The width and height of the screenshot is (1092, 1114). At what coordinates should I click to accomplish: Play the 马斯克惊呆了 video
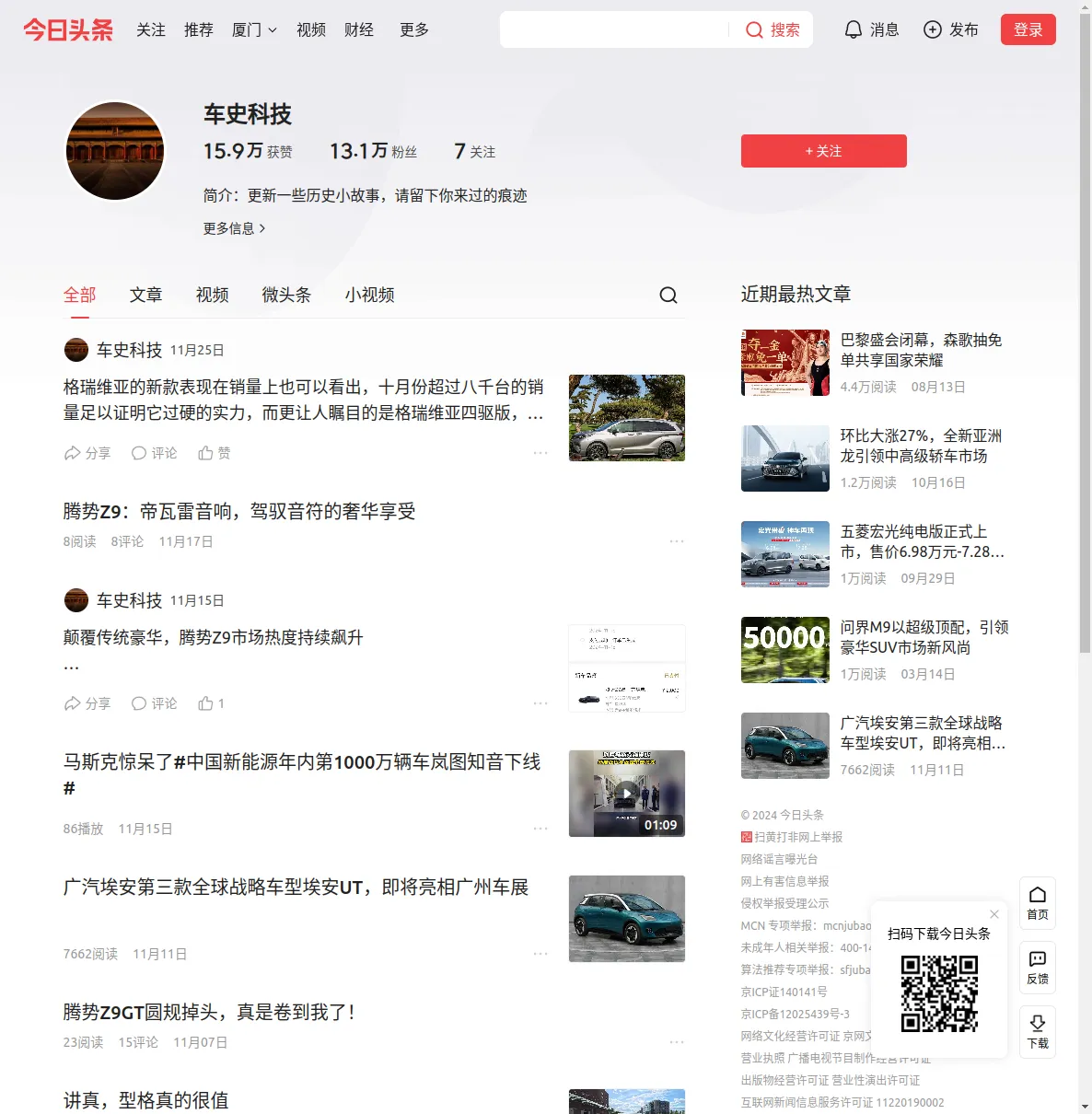coord(627,794)
